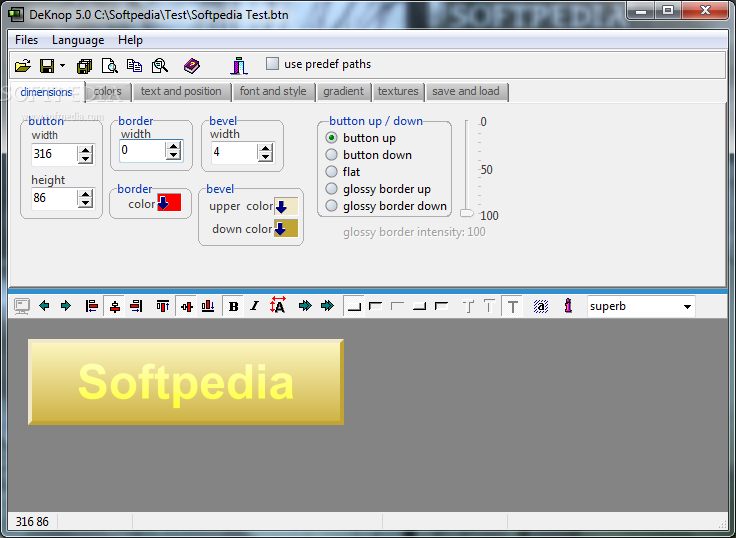Open the page preview magnifier icon
The image size is (736, 538).
tap(109, 66)
